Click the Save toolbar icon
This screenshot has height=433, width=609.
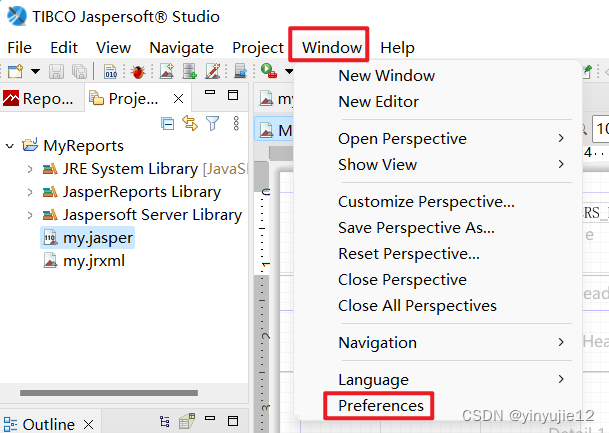pyautogui.click(x=56, y=71)
